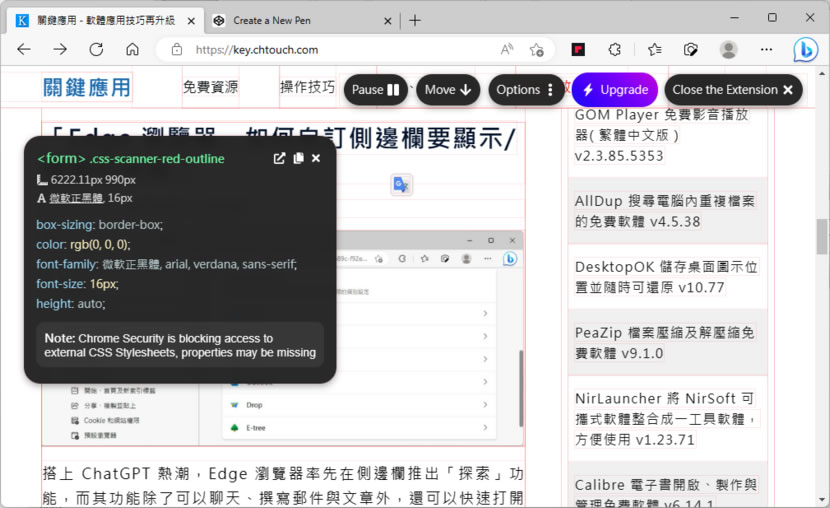Open the 免費資源 navigation menu

point(211,87)
